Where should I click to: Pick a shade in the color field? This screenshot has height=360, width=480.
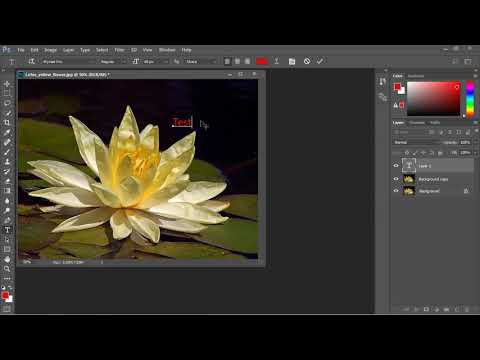tap(433, 99)
